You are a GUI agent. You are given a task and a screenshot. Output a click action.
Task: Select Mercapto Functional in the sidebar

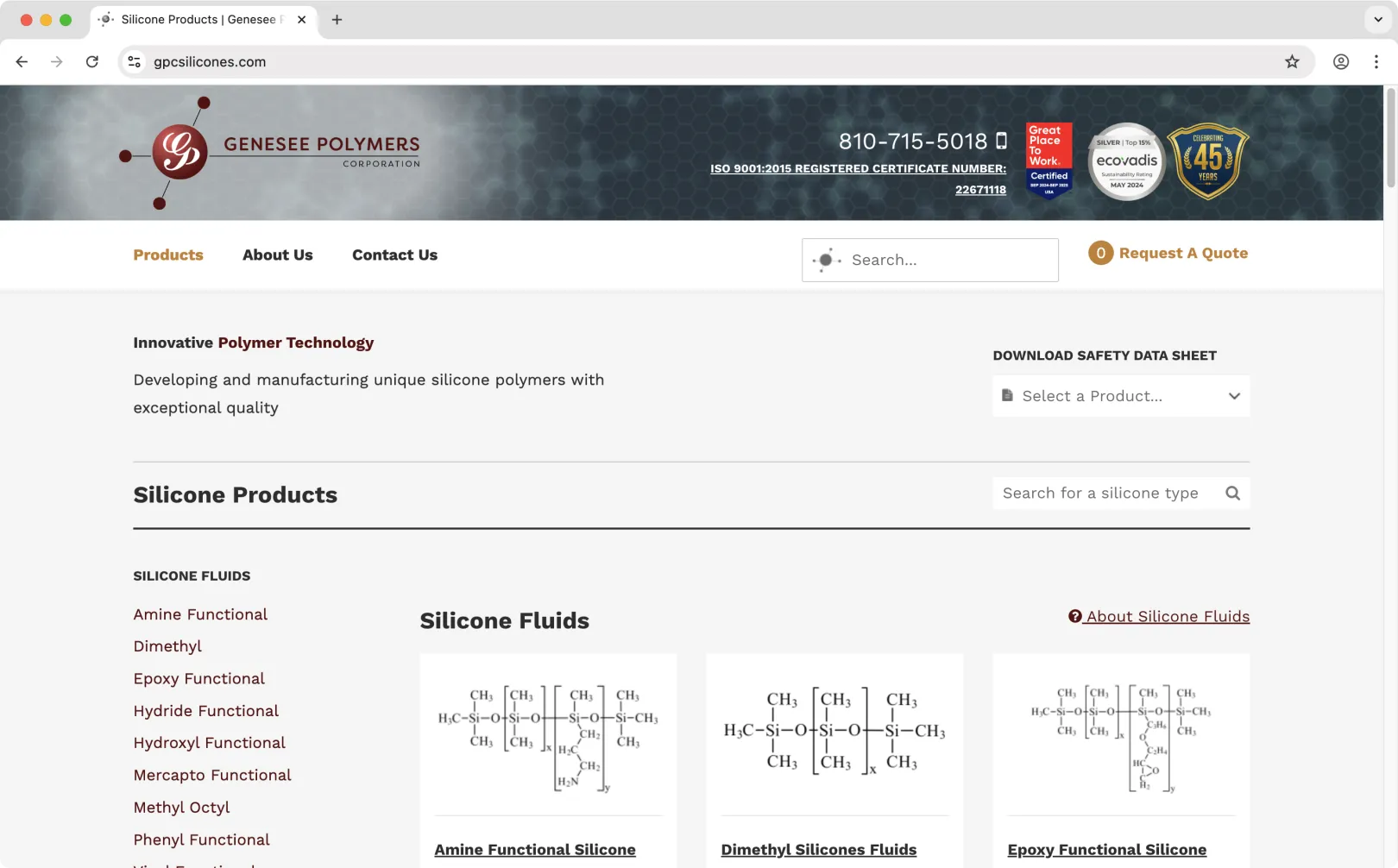(212, 775)
